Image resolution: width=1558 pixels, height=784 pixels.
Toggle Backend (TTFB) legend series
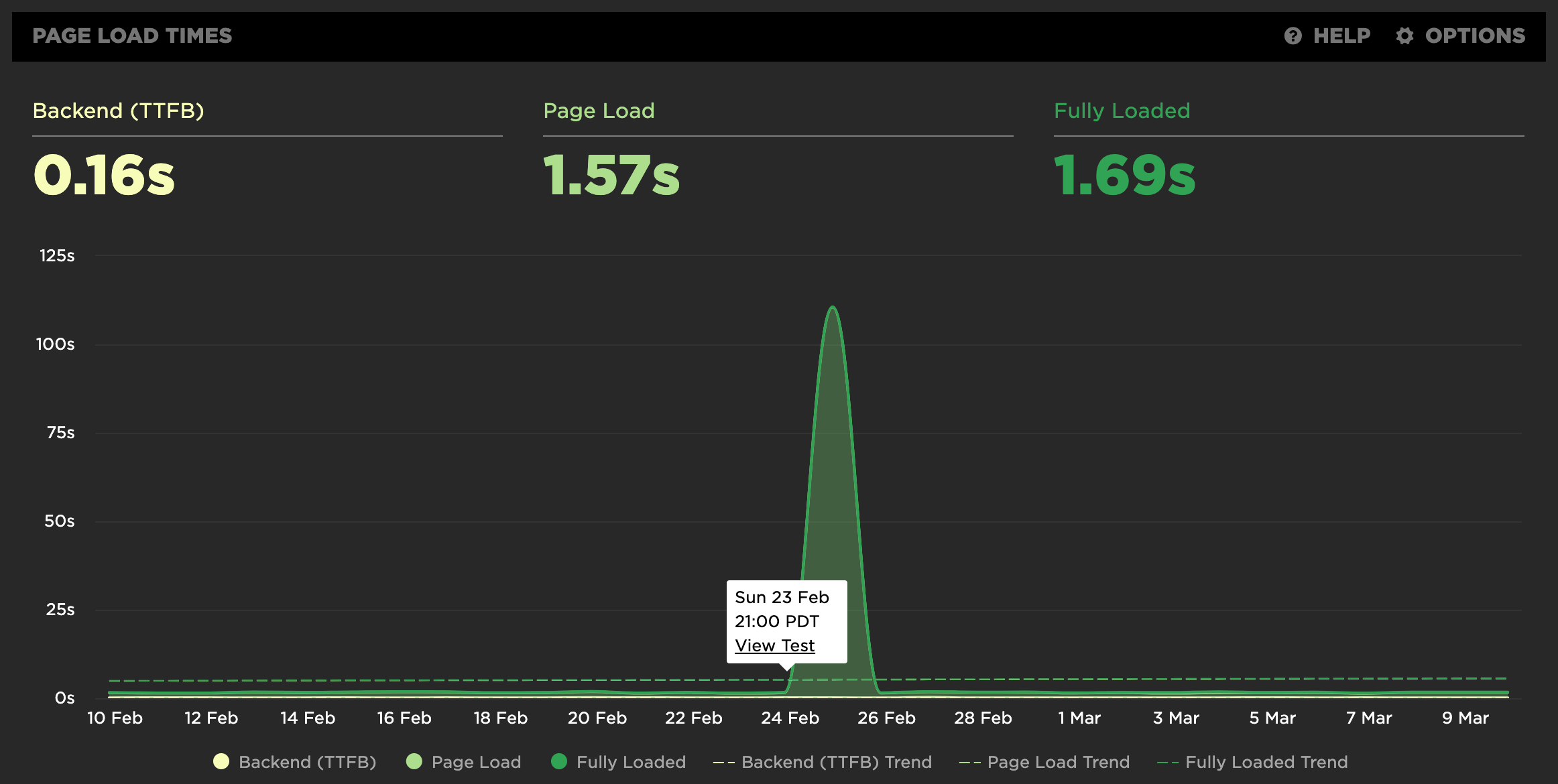tap(307, 762)
